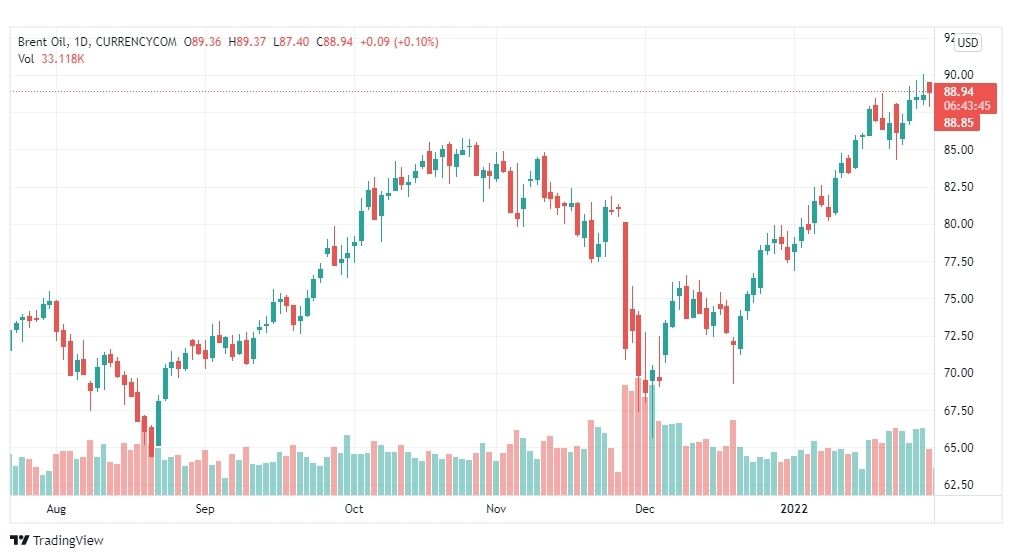Screen dimensions: 1012x558
Task: Click the 80.00 price scale label
Action: (958, 224)
